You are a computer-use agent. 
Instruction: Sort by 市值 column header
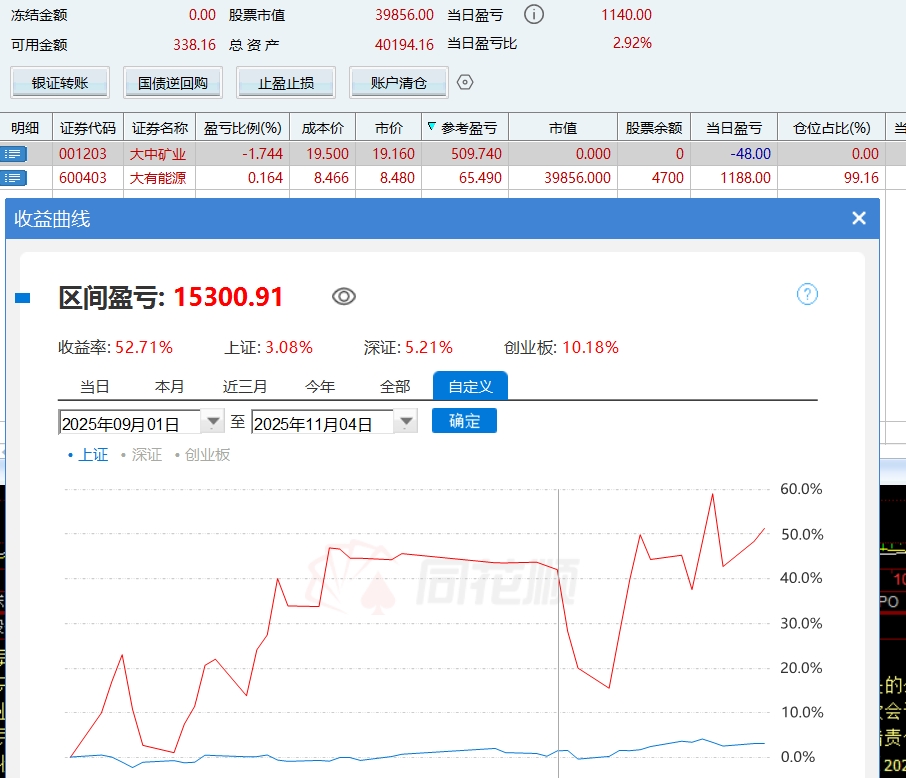(563, 128)
